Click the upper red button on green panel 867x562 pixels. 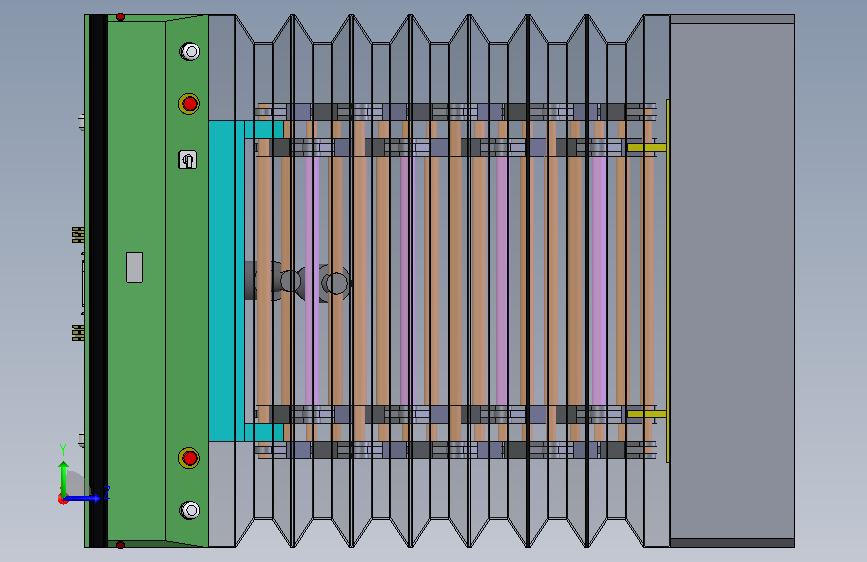[189, 103]
